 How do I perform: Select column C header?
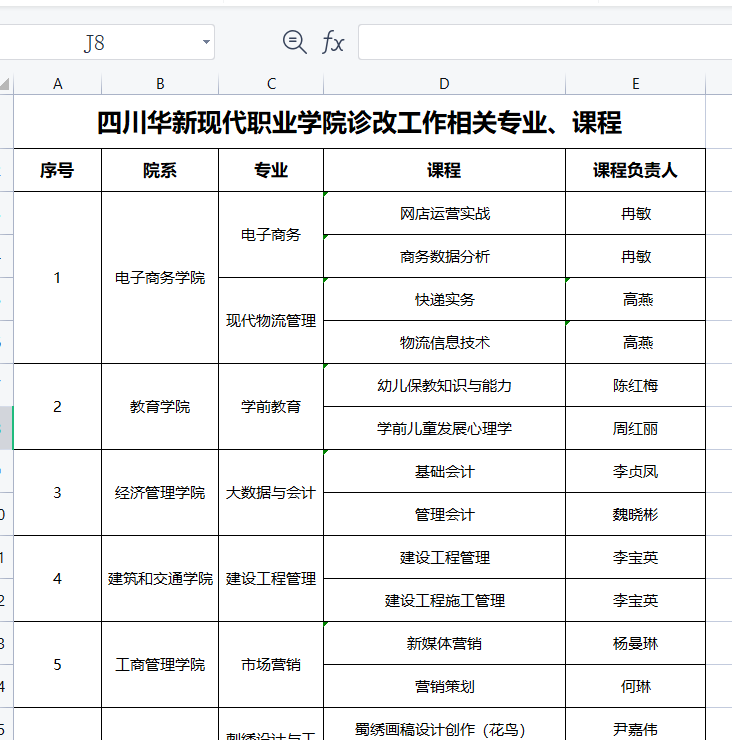click(x=271, y=84)
